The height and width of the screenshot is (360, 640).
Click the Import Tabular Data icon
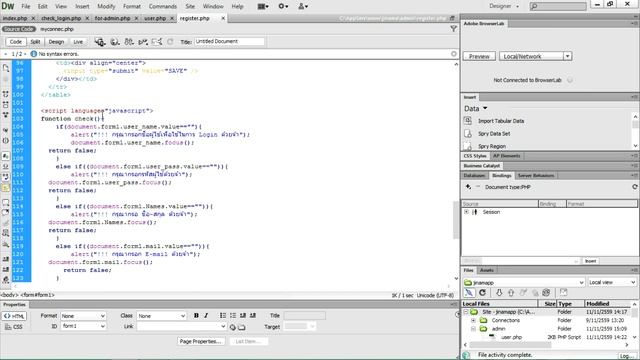point(468,121)
